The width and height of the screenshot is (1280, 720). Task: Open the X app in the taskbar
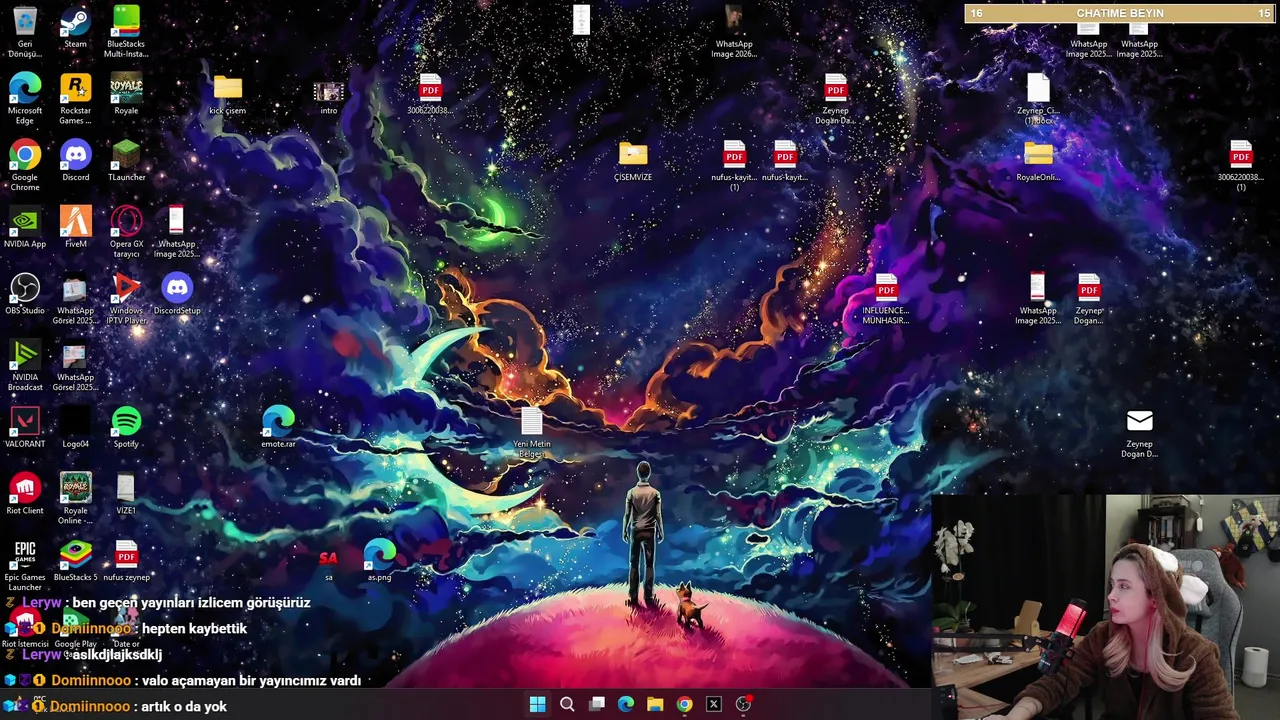[x=713, y=704]
